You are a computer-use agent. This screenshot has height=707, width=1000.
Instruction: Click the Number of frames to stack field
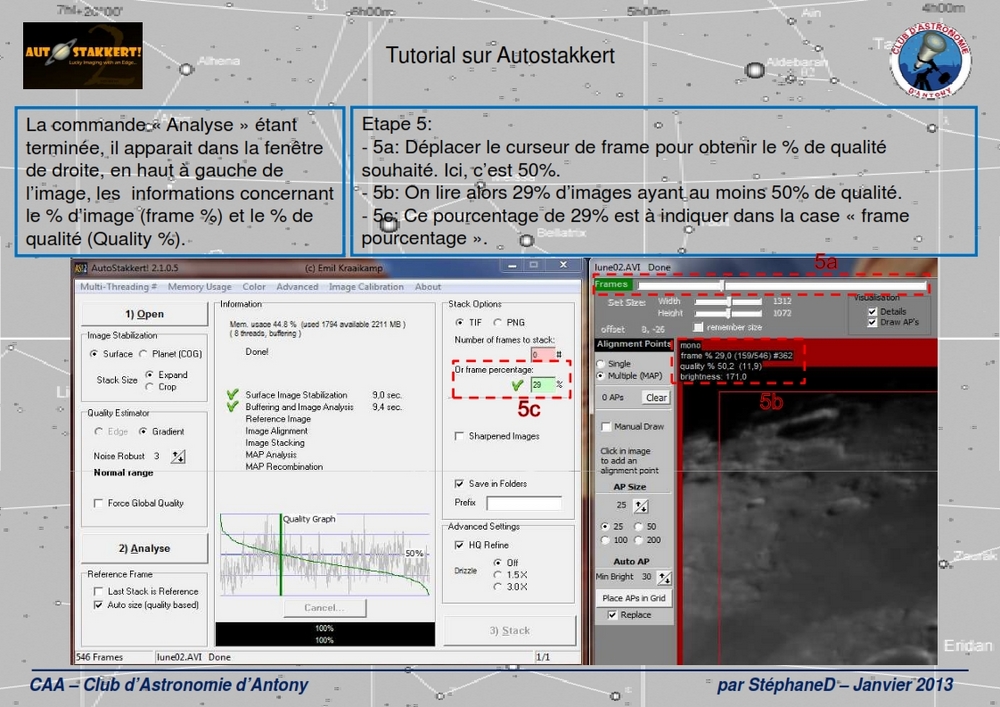(x=542, y=354)
